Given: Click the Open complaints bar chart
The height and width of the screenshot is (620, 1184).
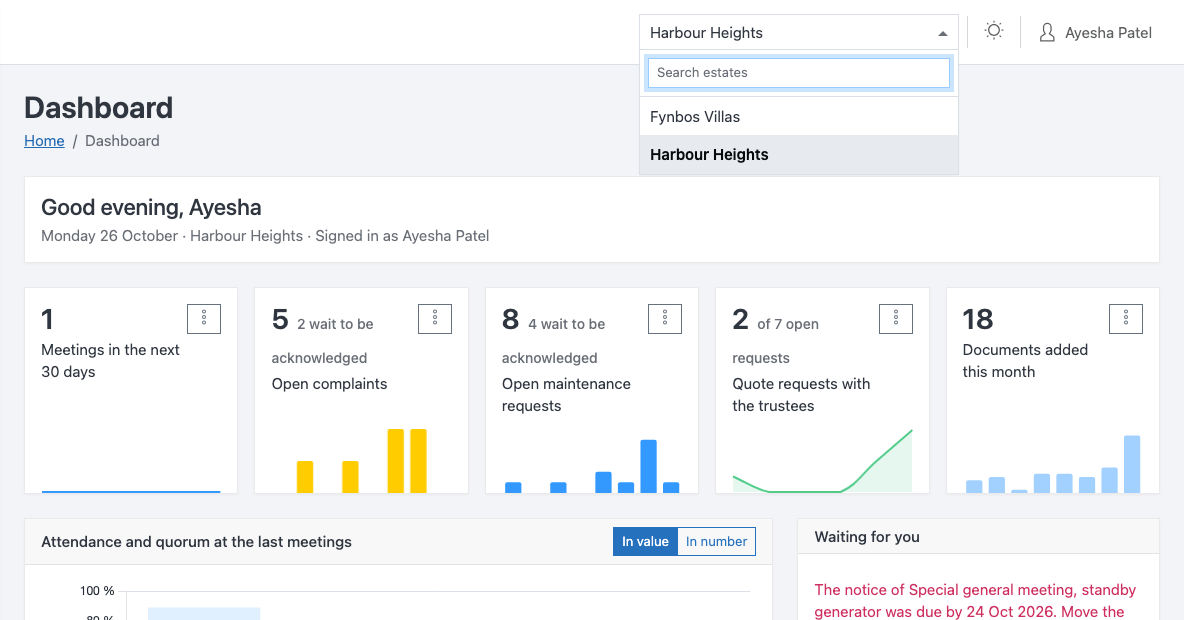Looking at the screenshot, I should [x=362, y=461].
